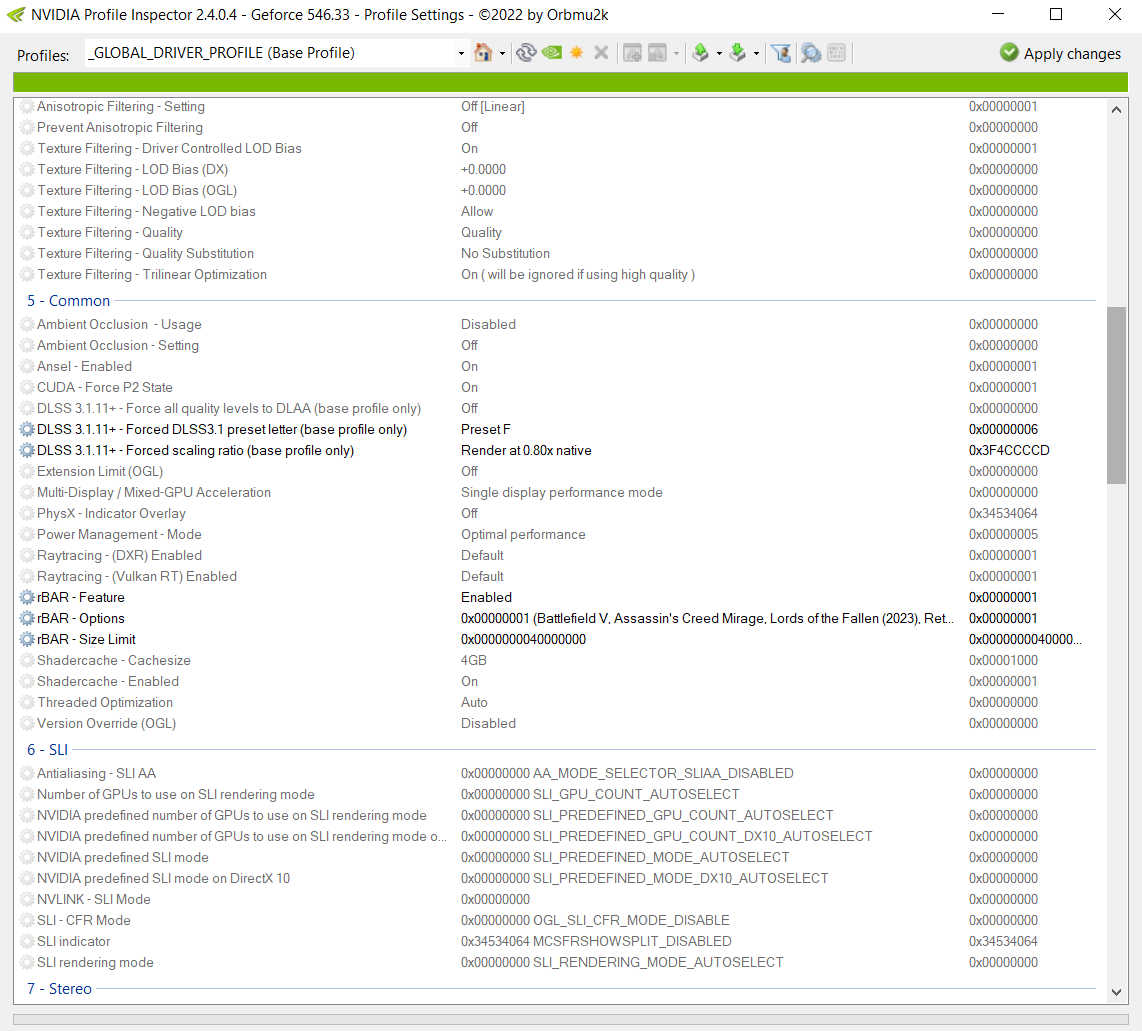Click the gear icon beside DLSS Forced scaling ratio

pos(27,451)
